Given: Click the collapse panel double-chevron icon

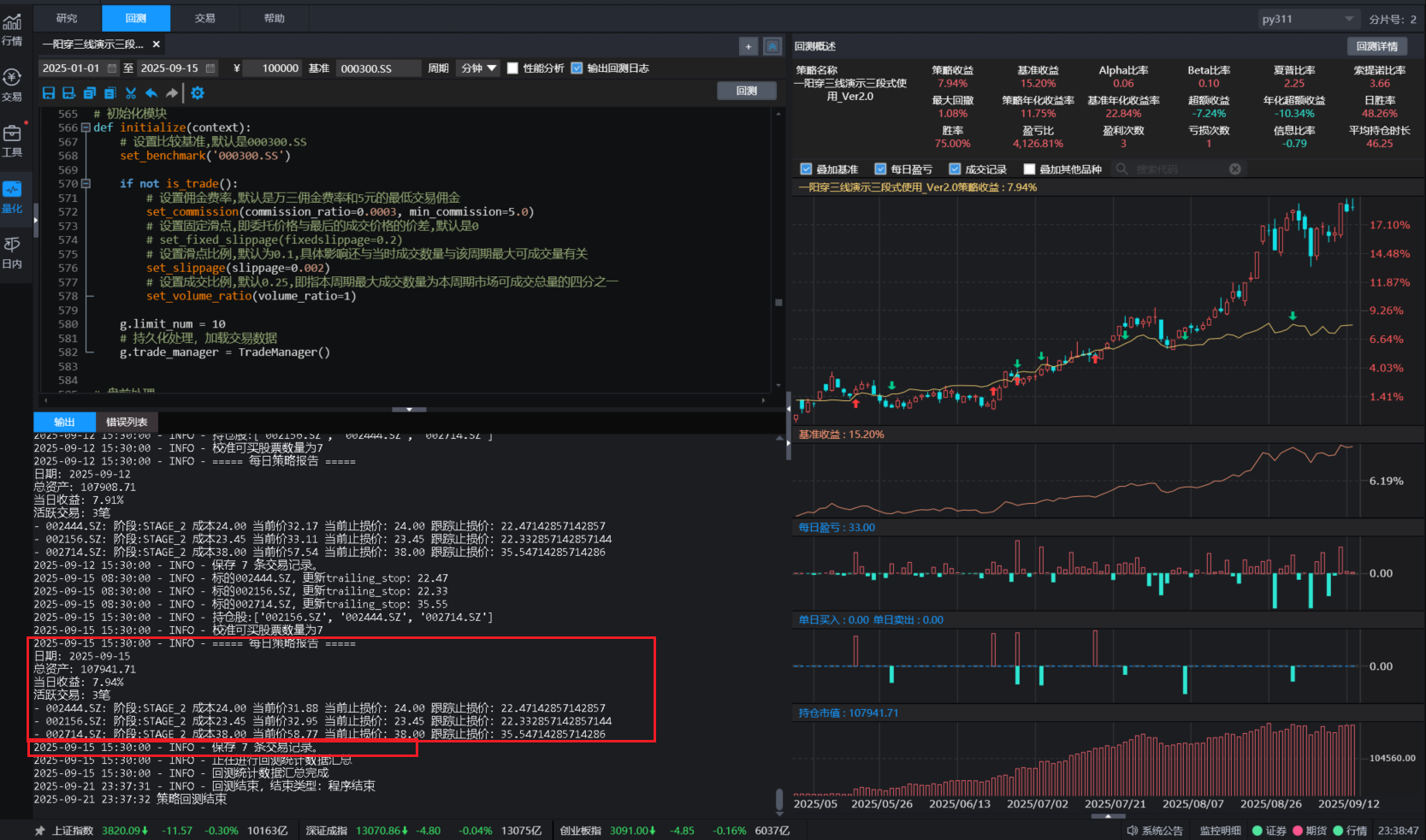Looking at the screenshot, I should (x=772, y=46).
